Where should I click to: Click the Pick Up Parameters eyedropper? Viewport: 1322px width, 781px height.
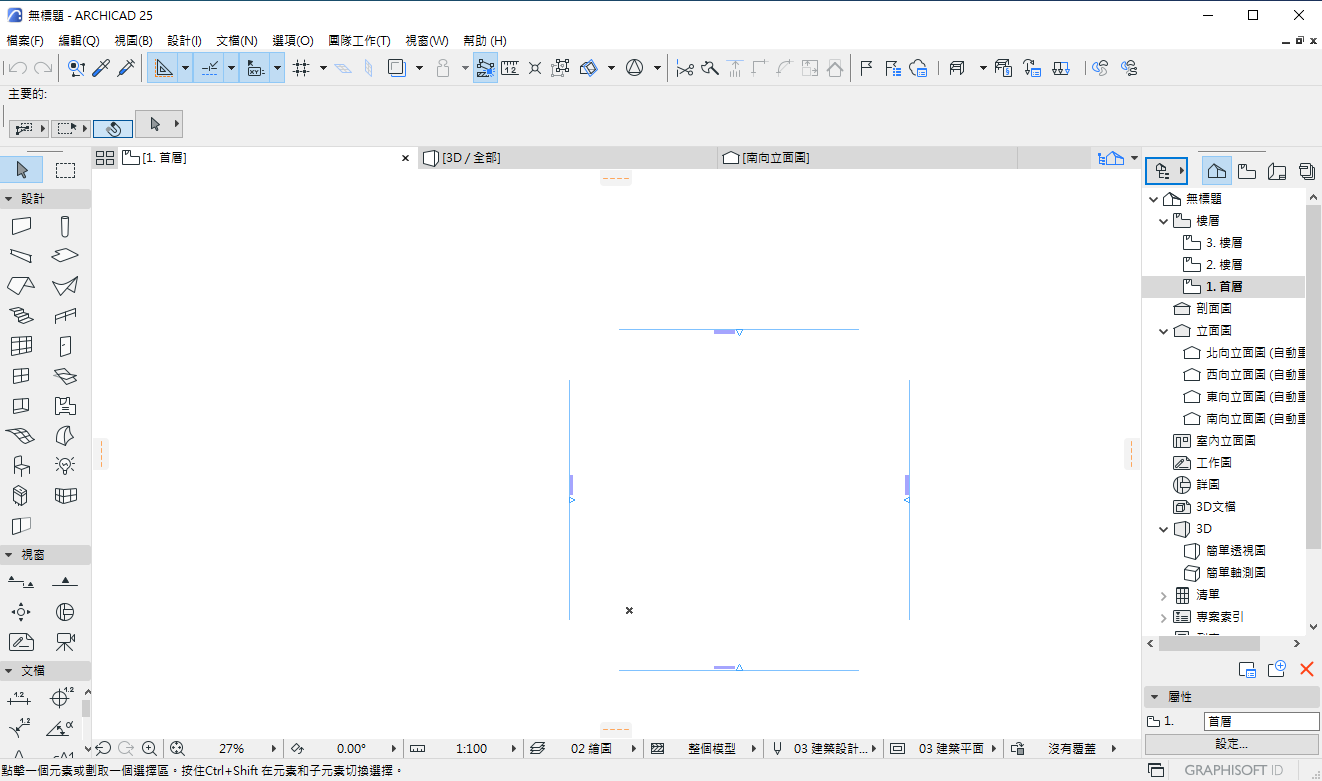pyautogui.click(x=101, y=68)
